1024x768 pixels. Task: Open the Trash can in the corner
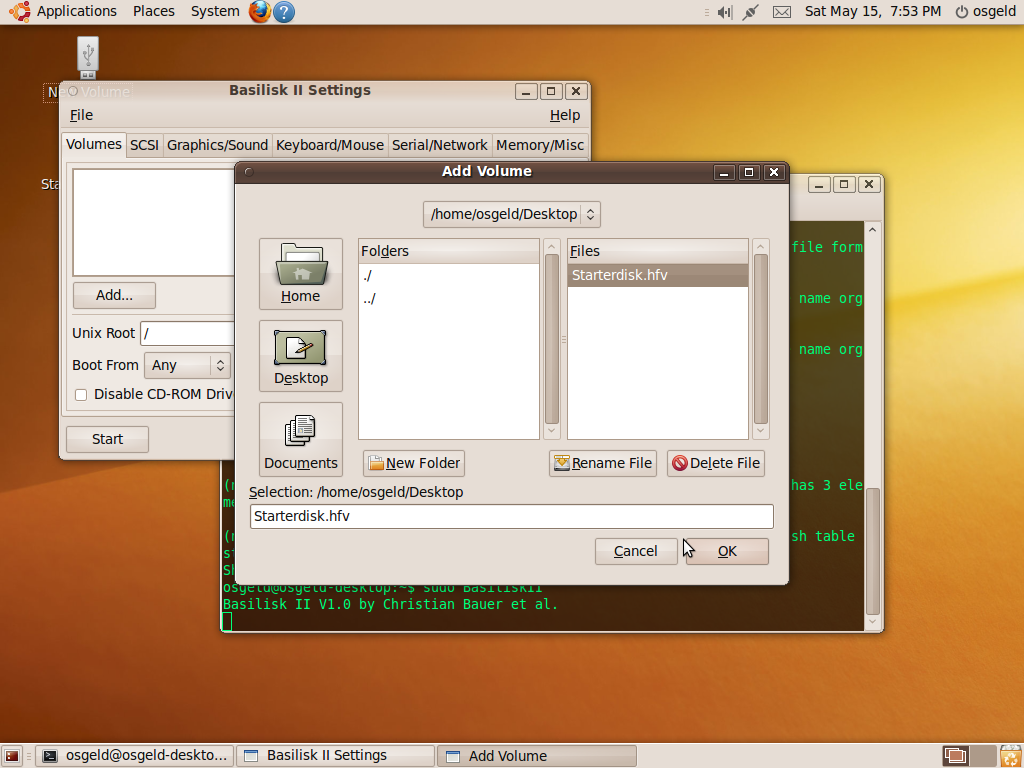point(1011,756)
